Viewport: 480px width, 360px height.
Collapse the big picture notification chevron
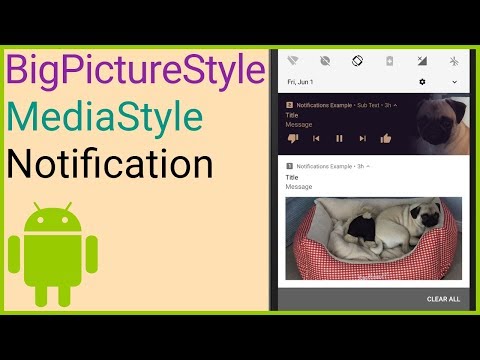(x=368, y=166)
